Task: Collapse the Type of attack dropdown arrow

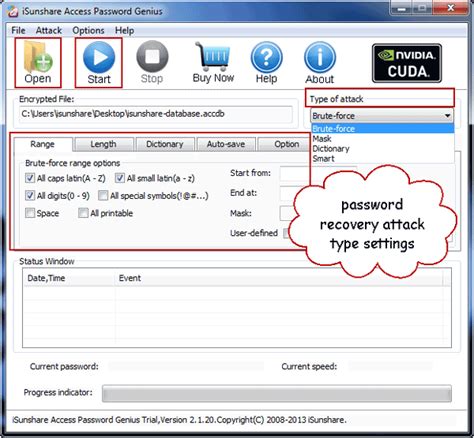Action: point(447,116)
